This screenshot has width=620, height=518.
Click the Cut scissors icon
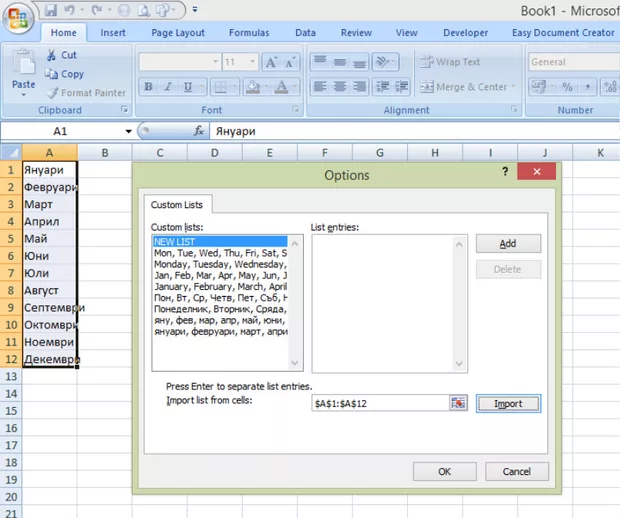click(x=51, y=55)
